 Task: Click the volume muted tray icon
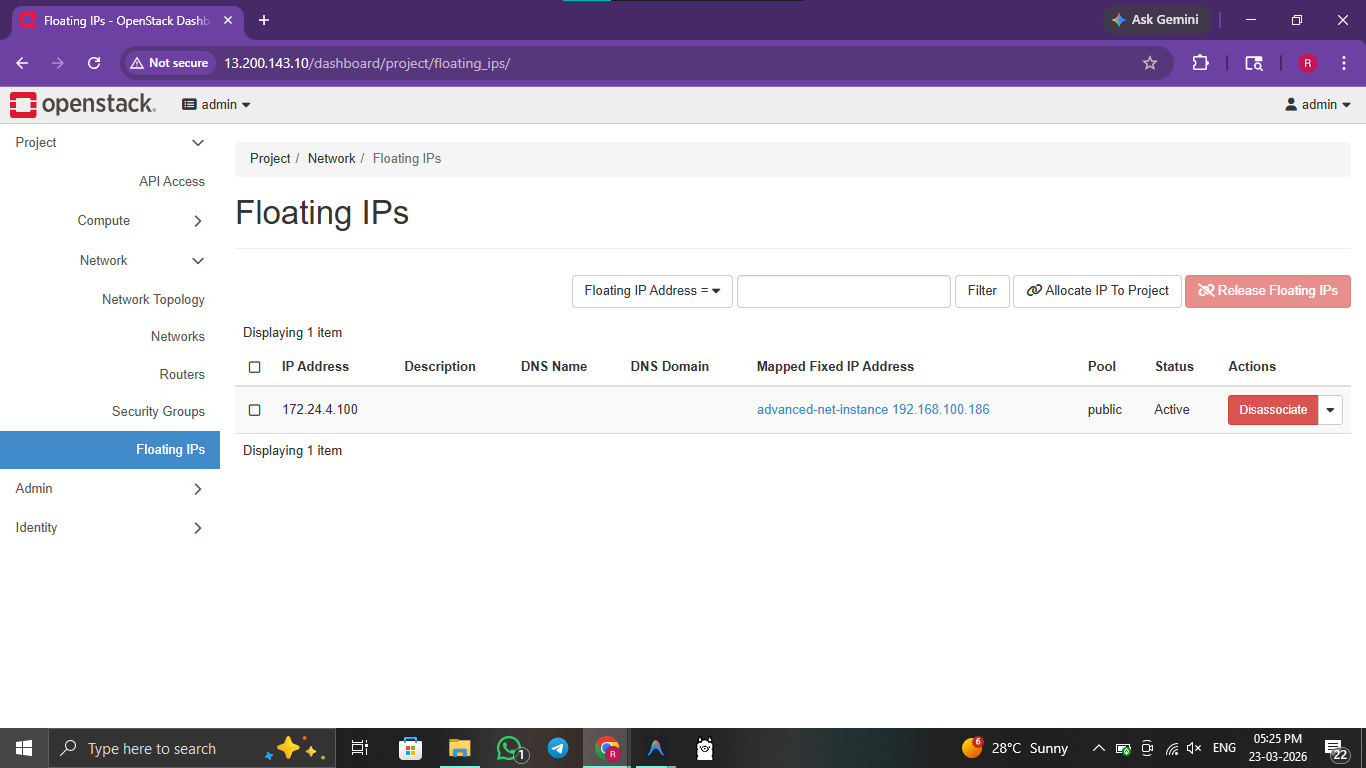[x=1194, y=748]
